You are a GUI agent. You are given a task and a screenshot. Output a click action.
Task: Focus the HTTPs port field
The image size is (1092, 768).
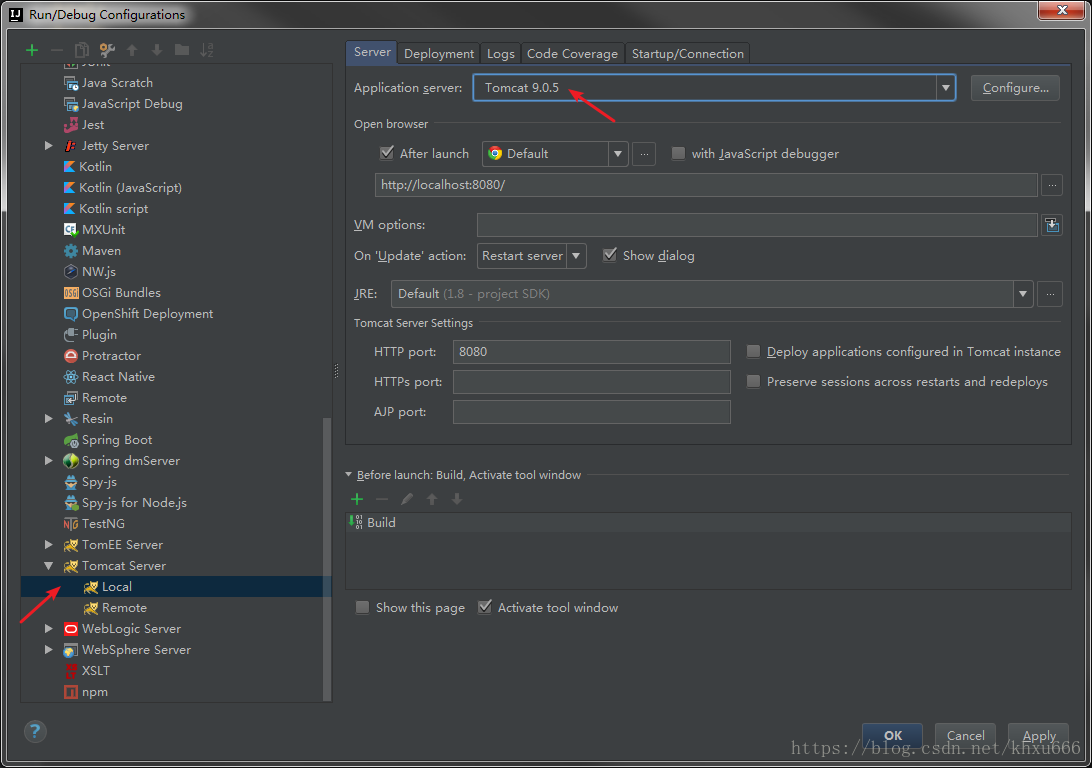pyautogui.click(x=591, y=382)
